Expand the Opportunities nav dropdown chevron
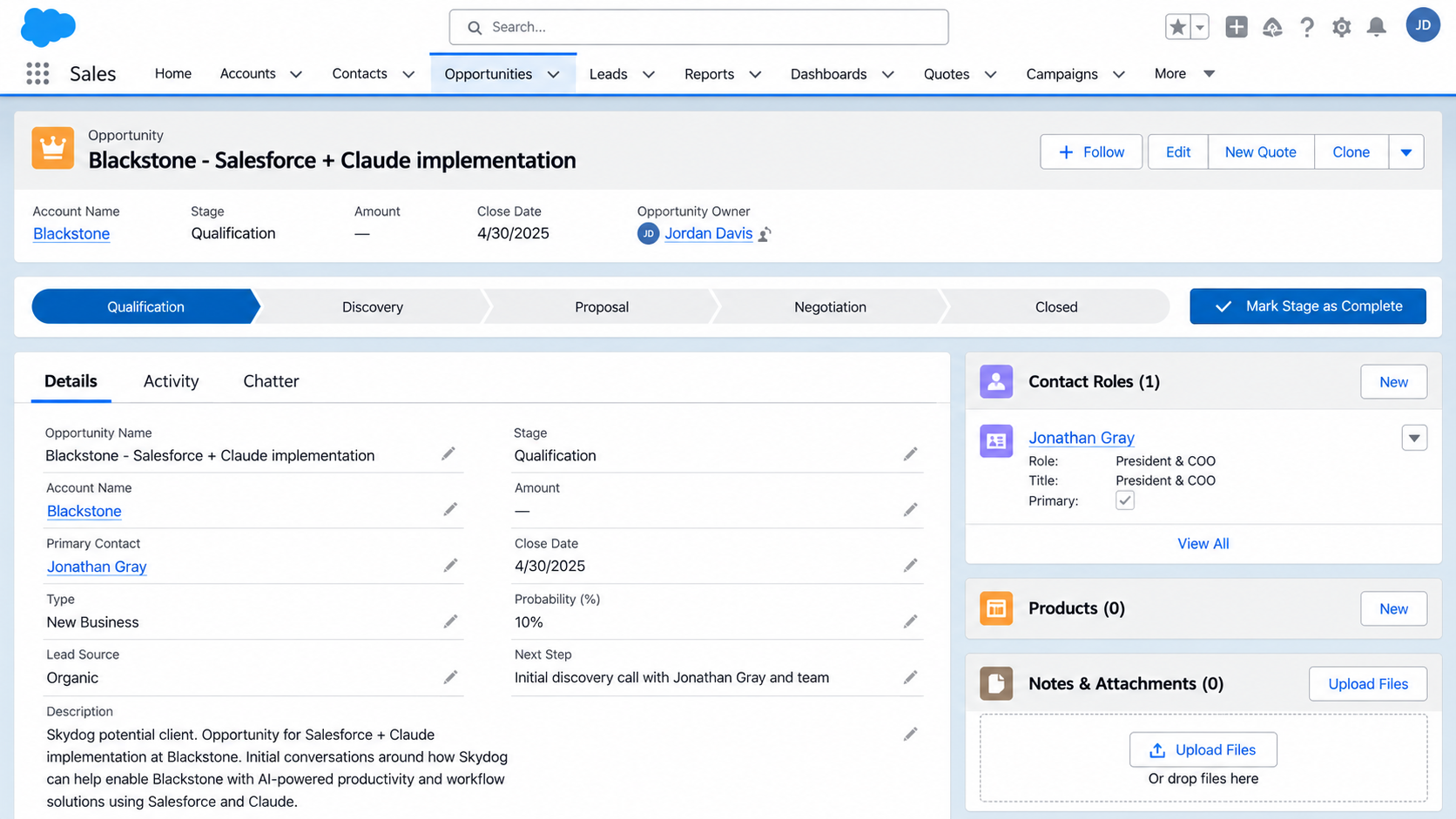 [x=554, y=74]
